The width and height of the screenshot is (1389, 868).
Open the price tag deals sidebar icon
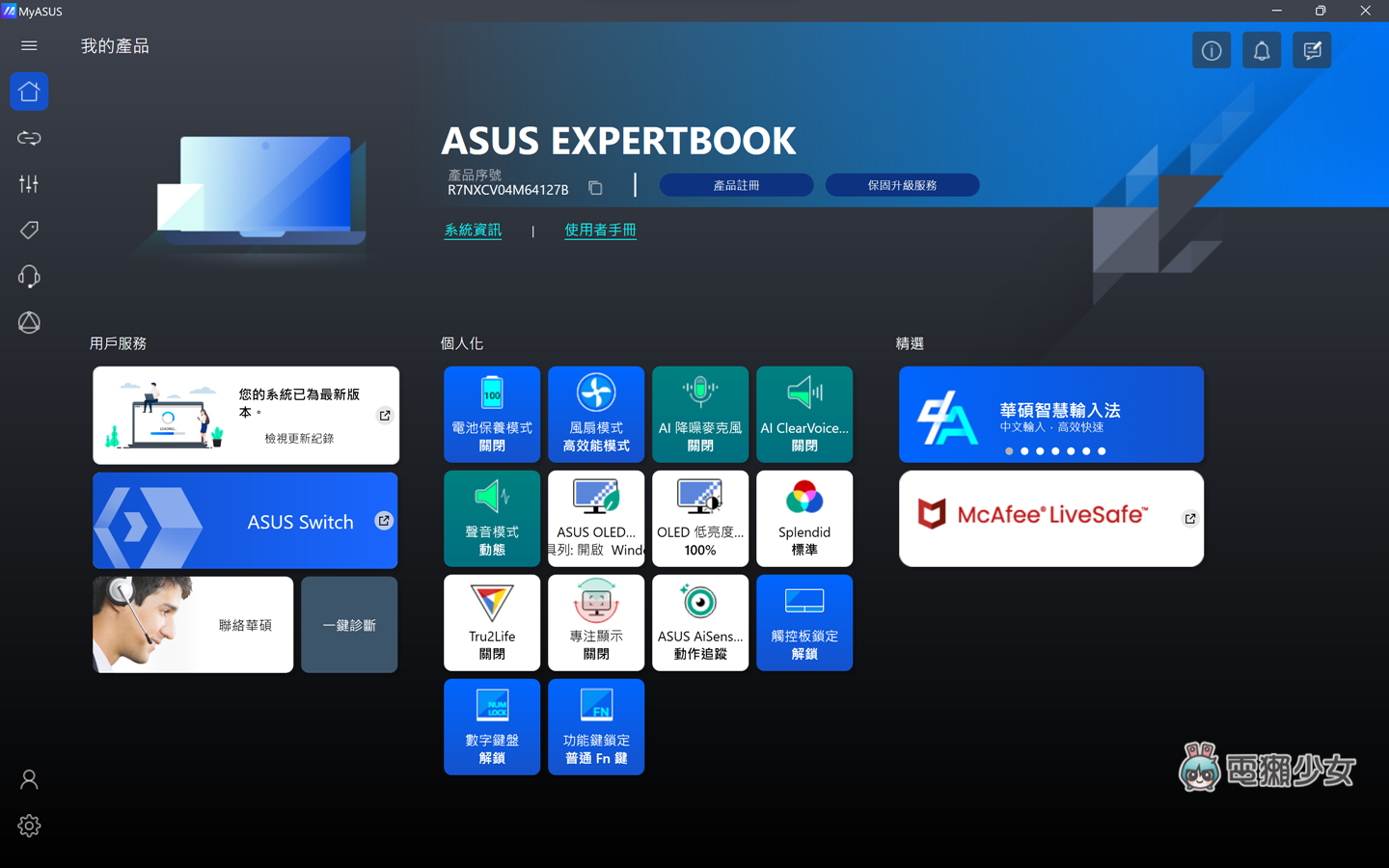tap(29, 231)
